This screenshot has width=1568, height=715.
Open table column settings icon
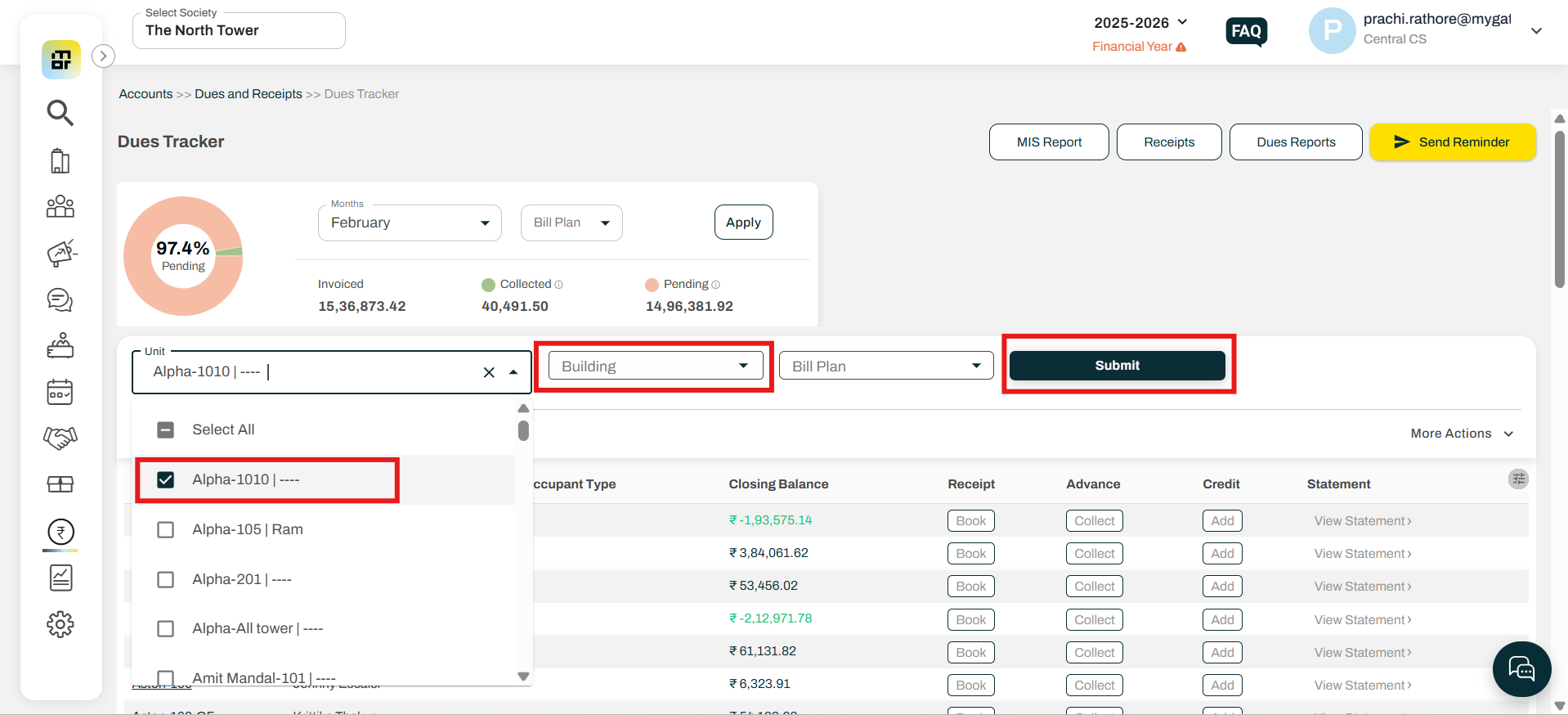(x=1518, y=479)
